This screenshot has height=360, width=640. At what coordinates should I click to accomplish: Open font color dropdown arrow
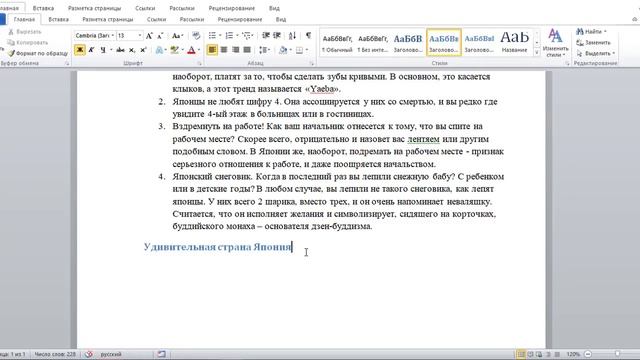[x=199, y=50]
